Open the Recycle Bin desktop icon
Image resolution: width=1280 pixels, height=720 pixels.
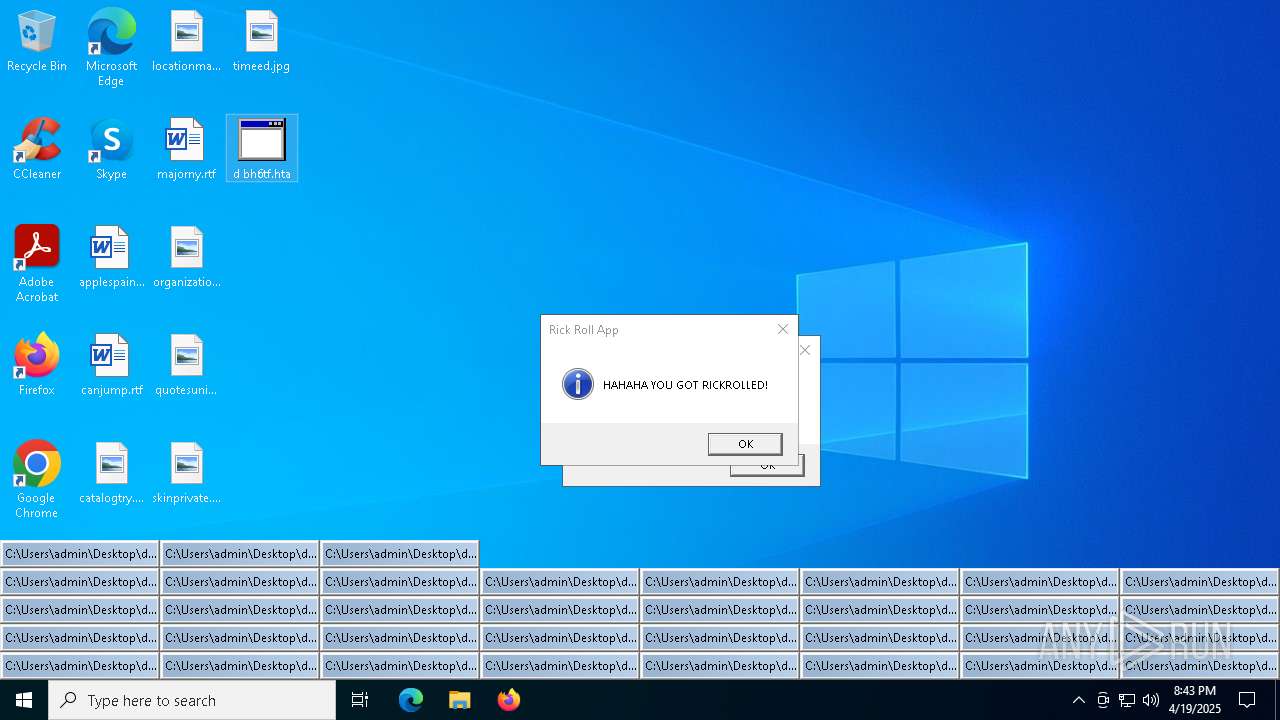(37, 42)
